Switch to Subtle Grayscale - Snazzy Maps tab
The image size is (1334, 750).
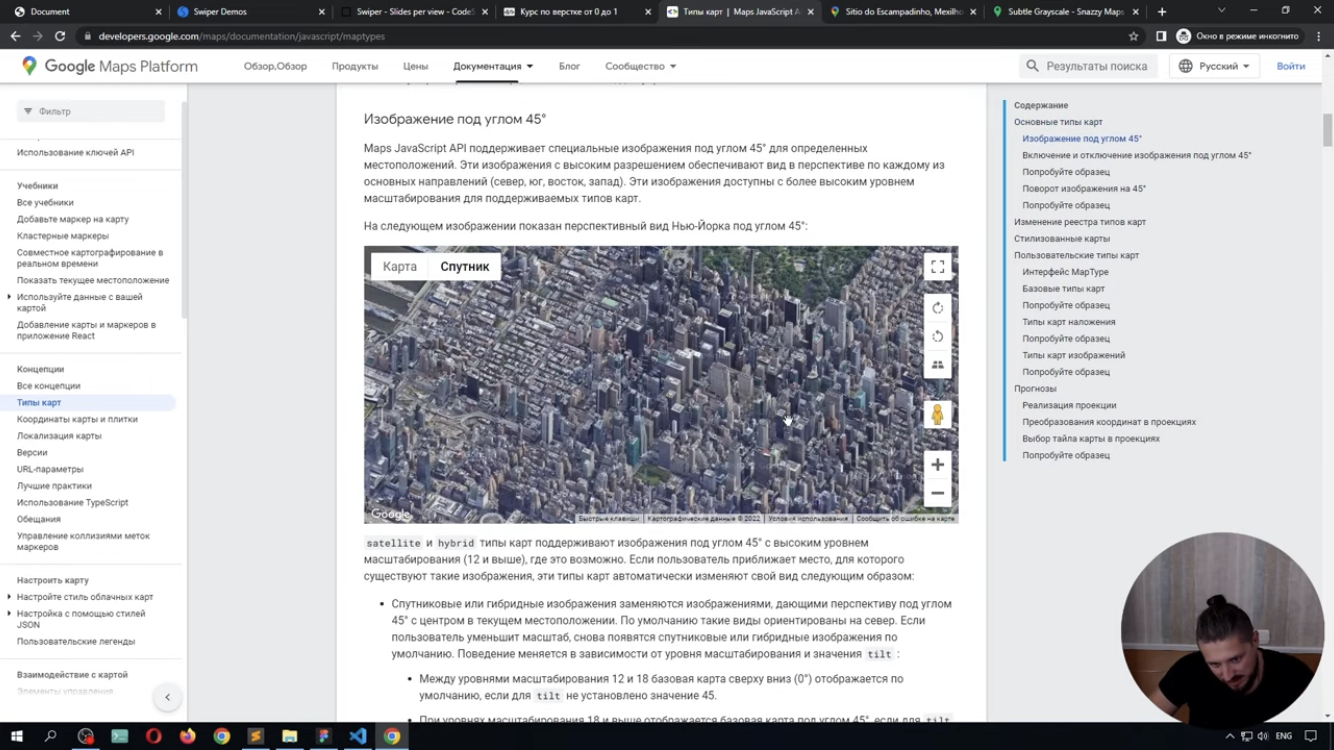click(x=1065, y=12)
